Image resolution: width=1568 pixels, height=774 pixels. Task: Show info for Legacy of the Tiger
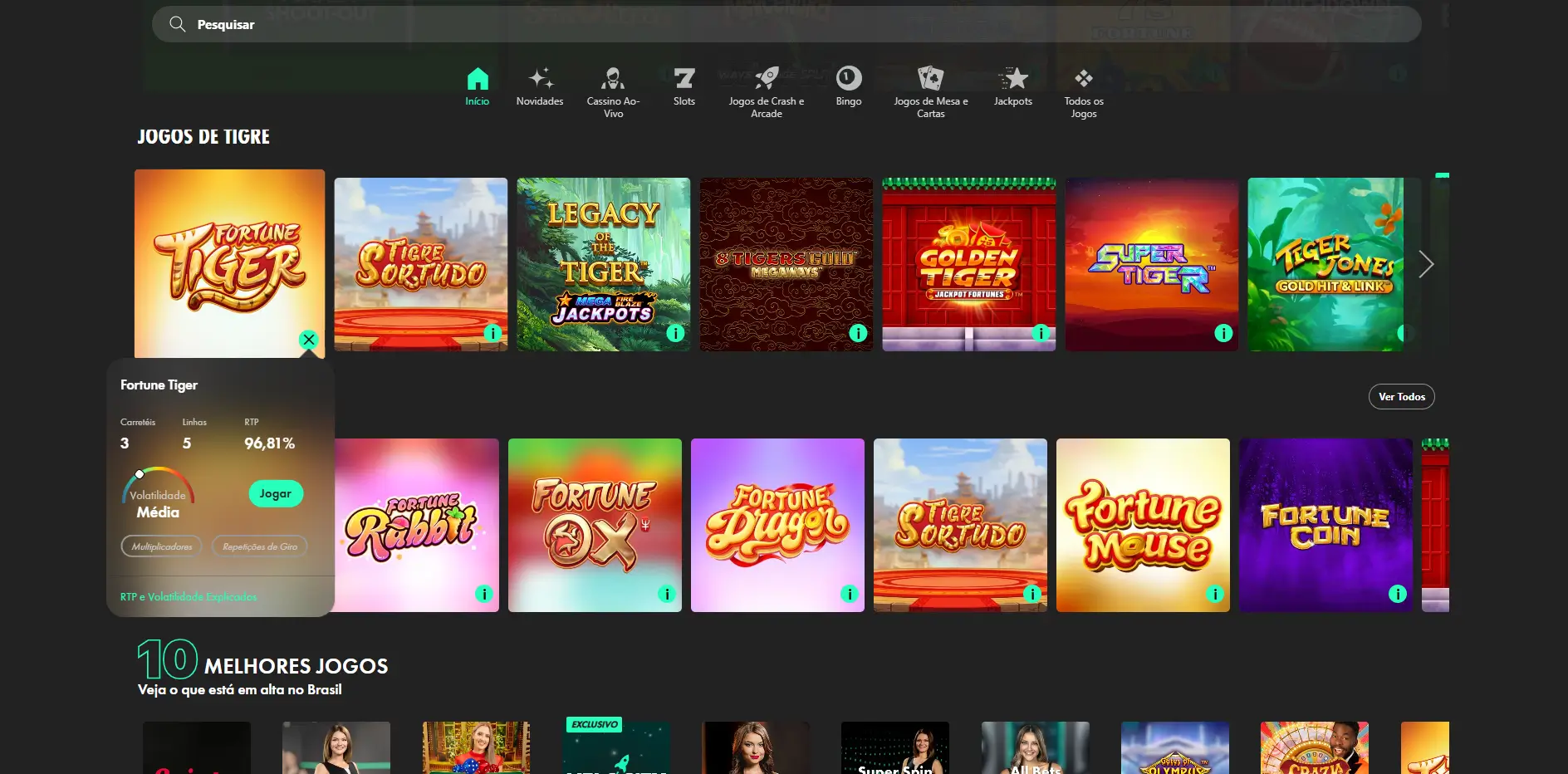click(675, 333)
